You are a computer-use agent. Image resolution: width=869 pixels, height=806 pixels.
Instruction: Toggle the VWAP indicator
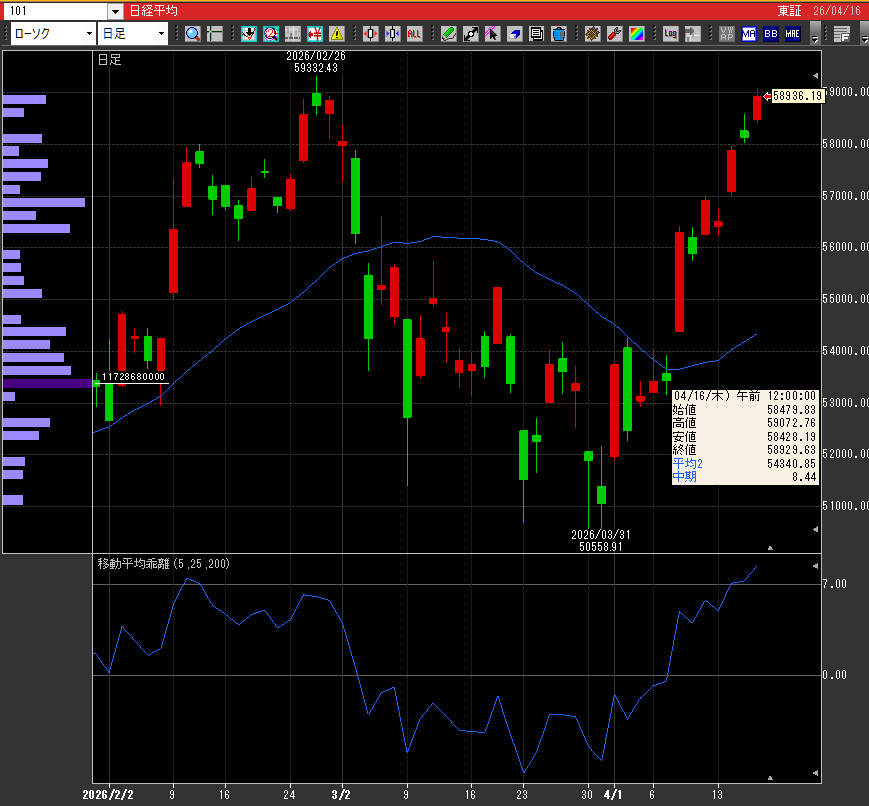[727, 34]
